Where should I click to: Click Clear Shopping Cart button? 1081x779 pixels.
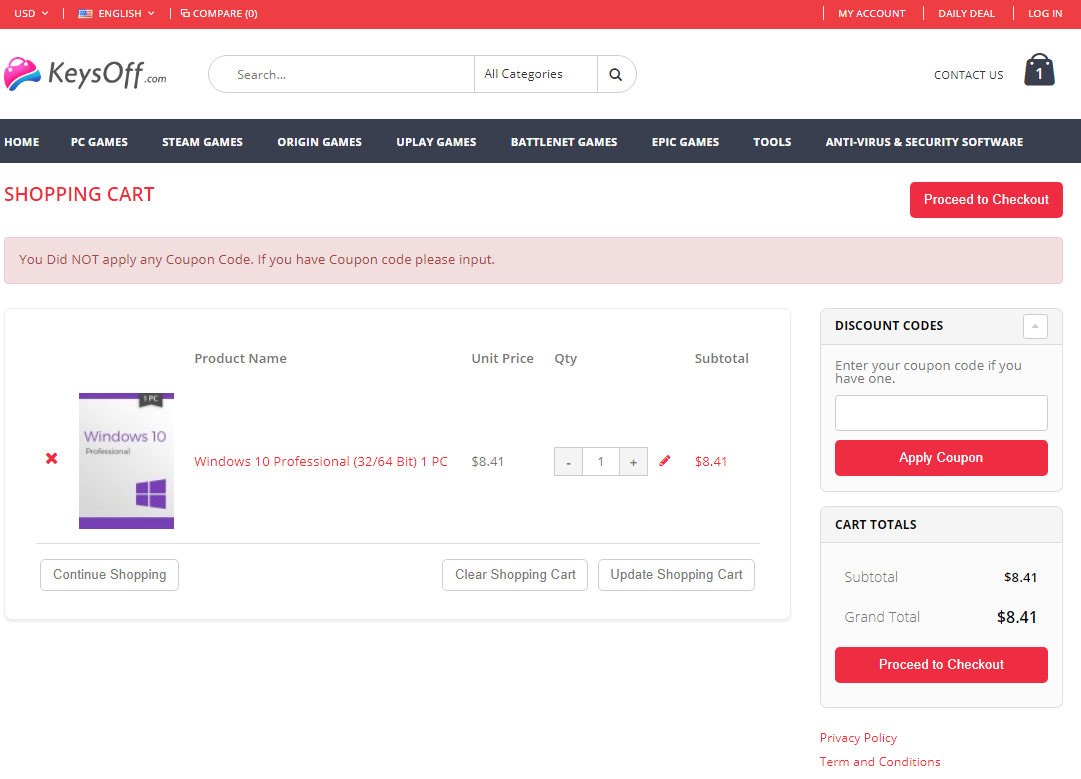click(x=515, y=575)
